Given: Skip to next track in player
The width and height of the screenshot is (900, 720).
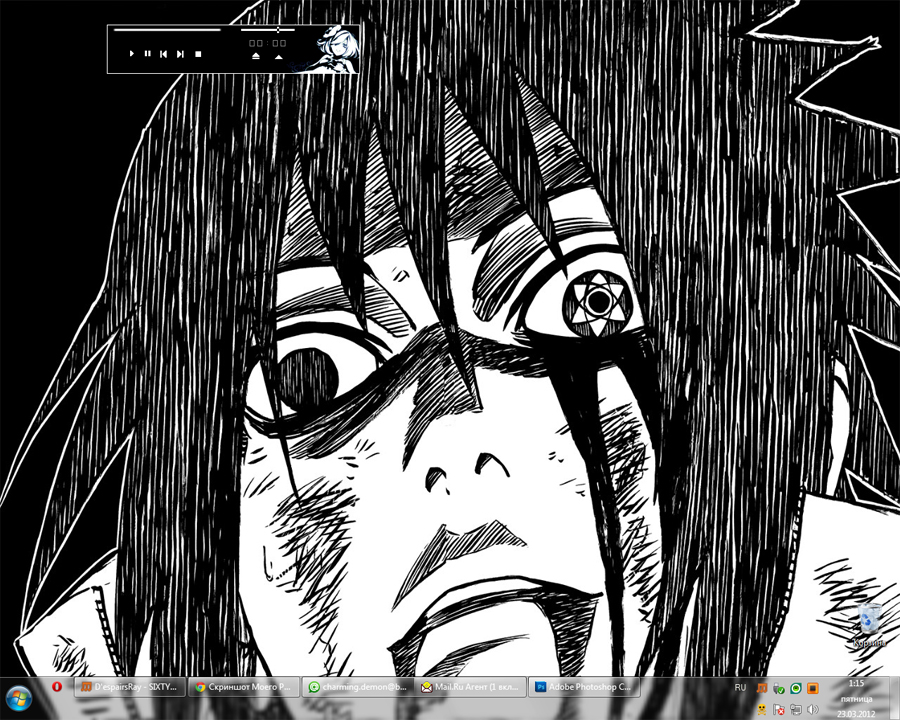Looking at the screenshot, I should point(180,54).
